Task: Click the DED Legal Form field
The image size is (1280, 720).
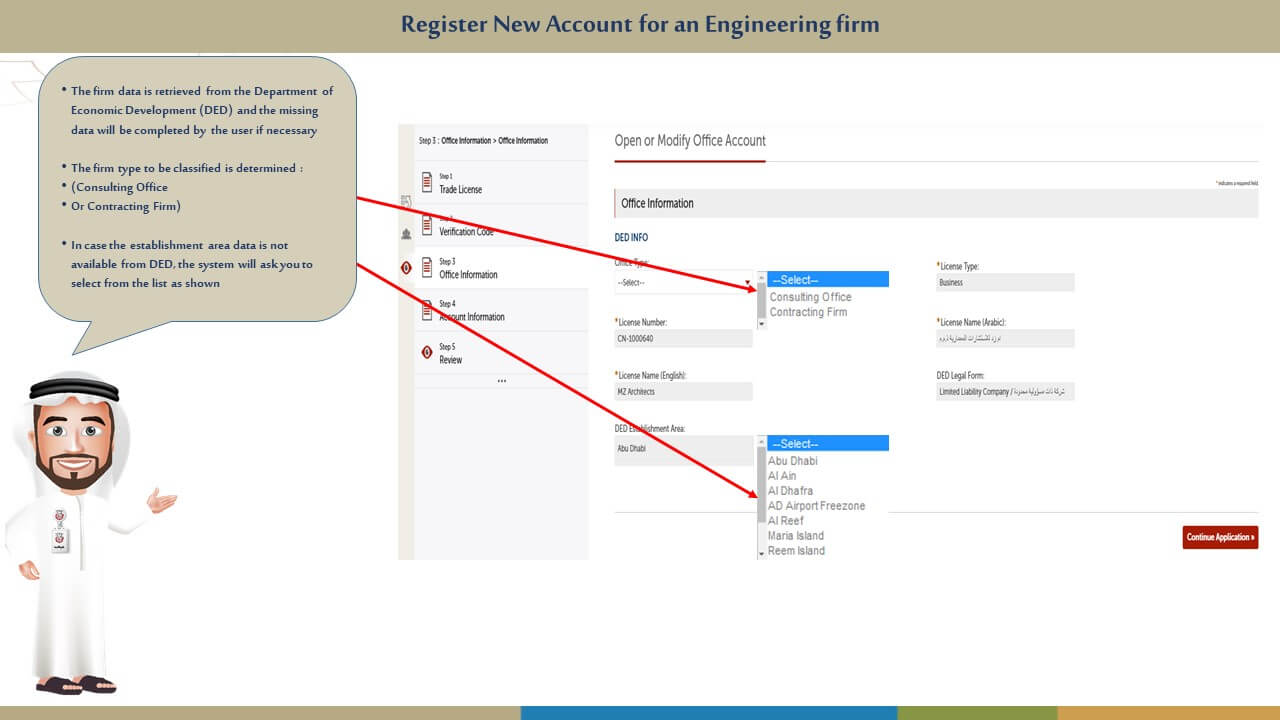Action: pos(1004,392)
